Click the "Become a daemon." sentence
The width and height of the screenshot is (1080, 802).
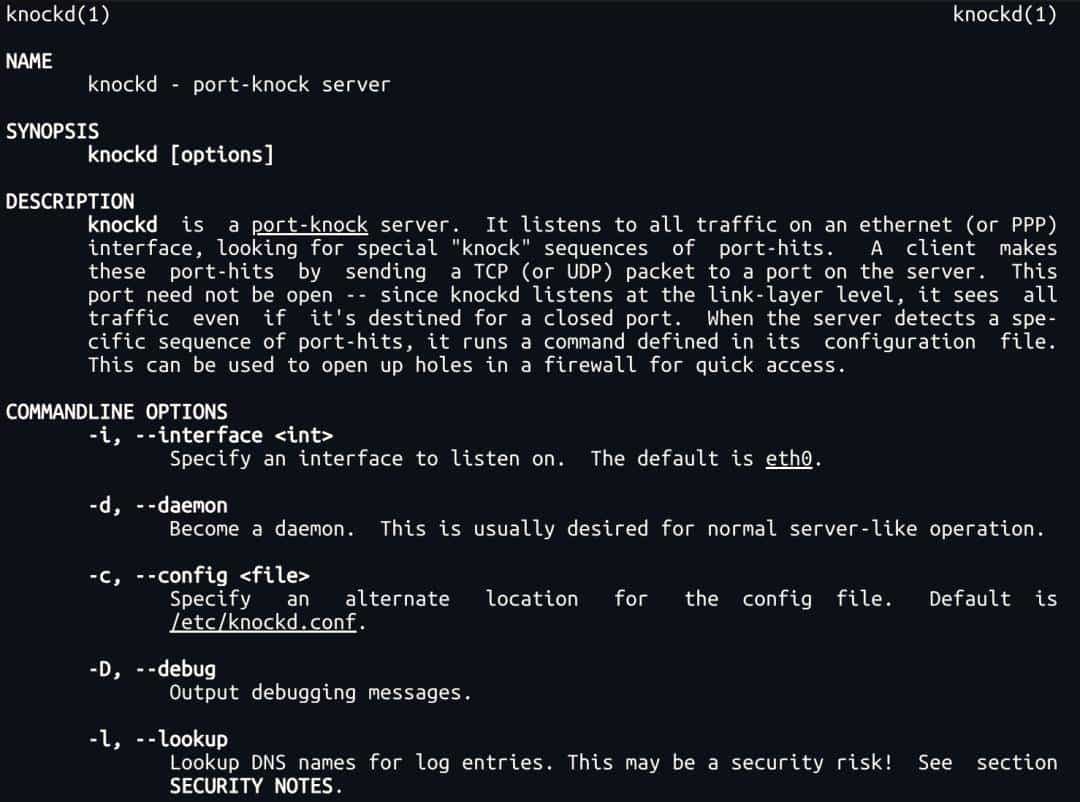(x=262, y=529)
